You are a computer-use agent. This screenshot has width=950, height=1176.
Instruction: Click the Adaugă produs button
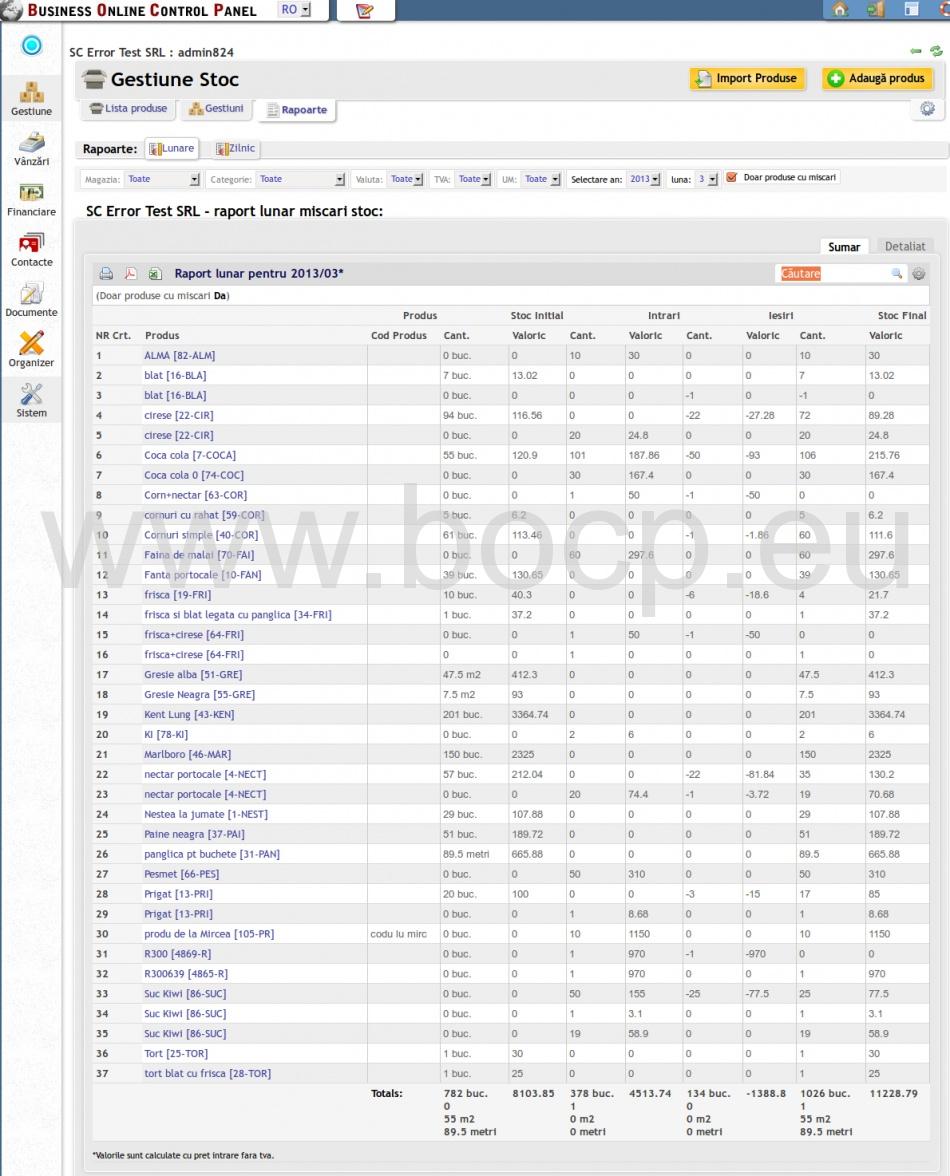click(877, 79)
